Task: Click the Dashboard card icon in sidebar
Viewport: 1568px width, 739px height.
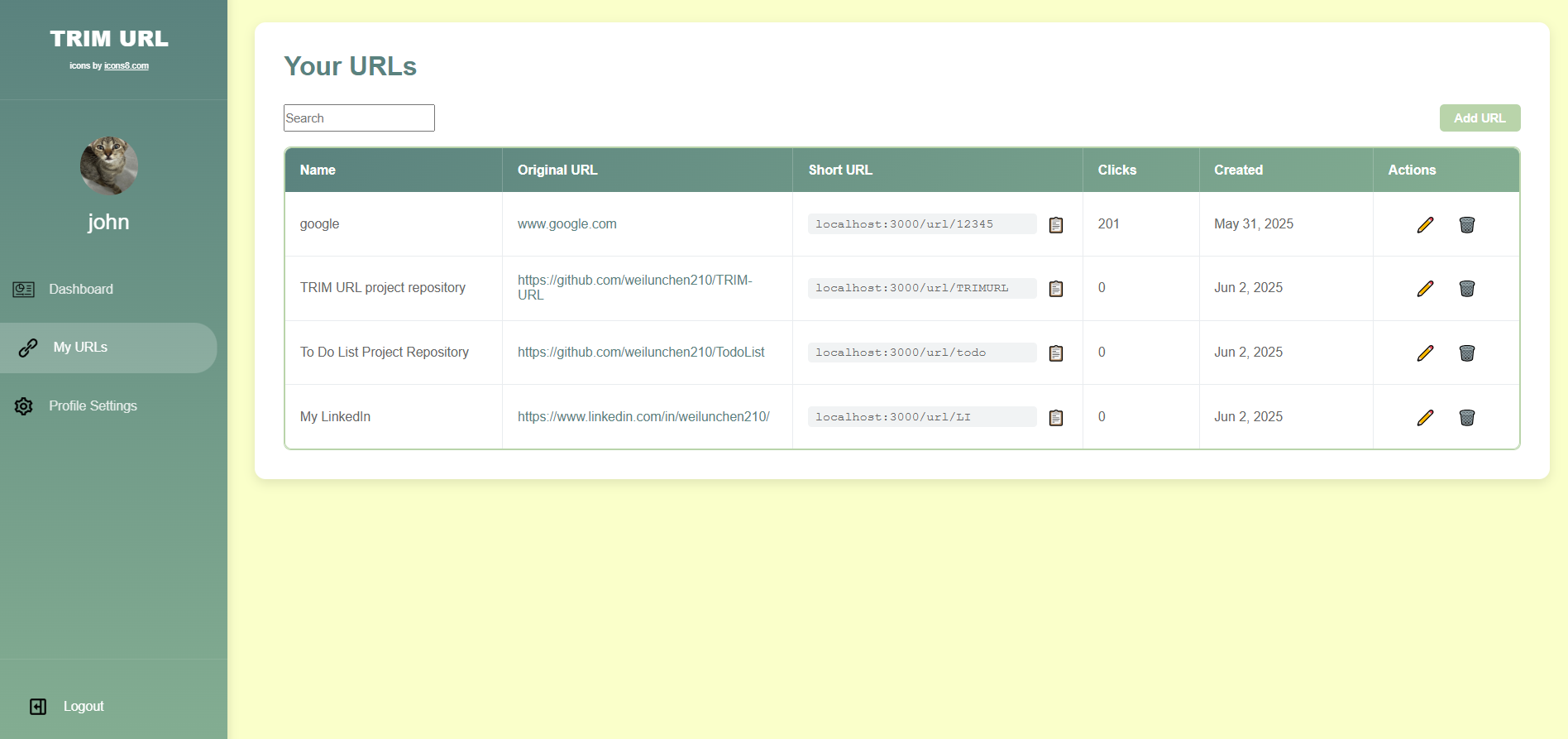Action: [24, 290]
